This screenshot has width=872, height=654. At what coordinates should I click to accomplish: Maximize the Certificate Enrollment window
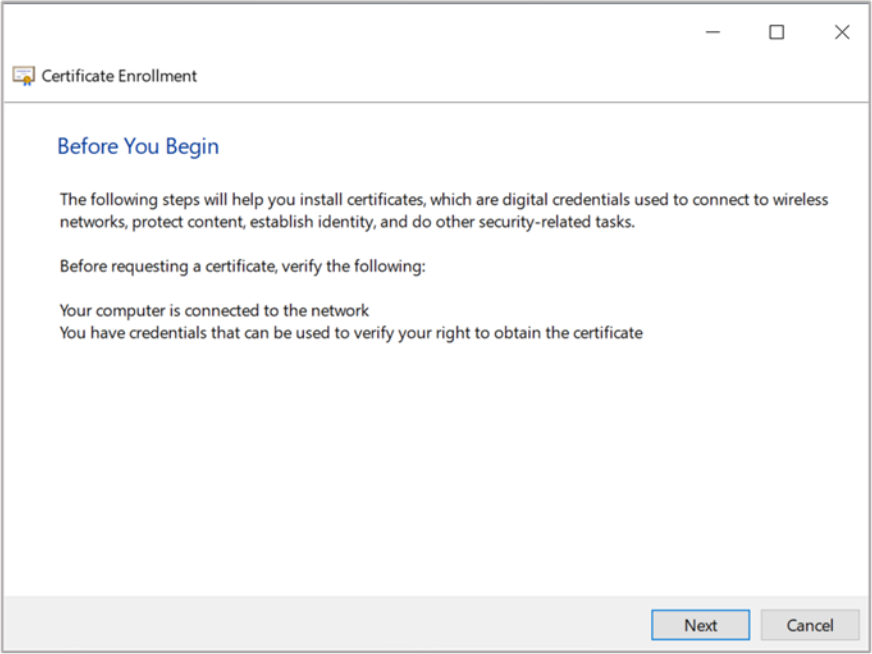[776, 32]
